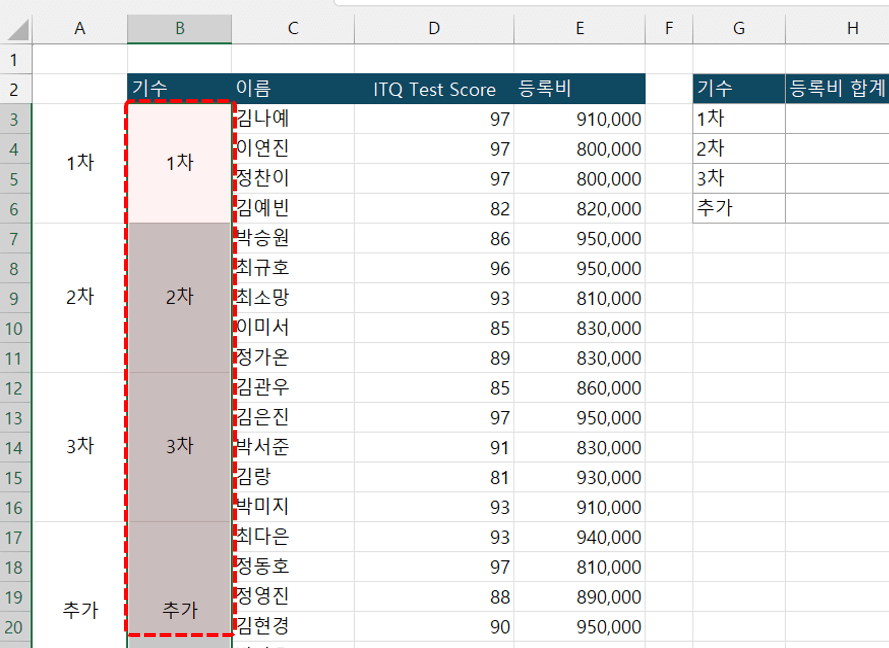Screen dimensions: 889x648
Task: Click the 1차 cell in column G
Action: point(739,119)
